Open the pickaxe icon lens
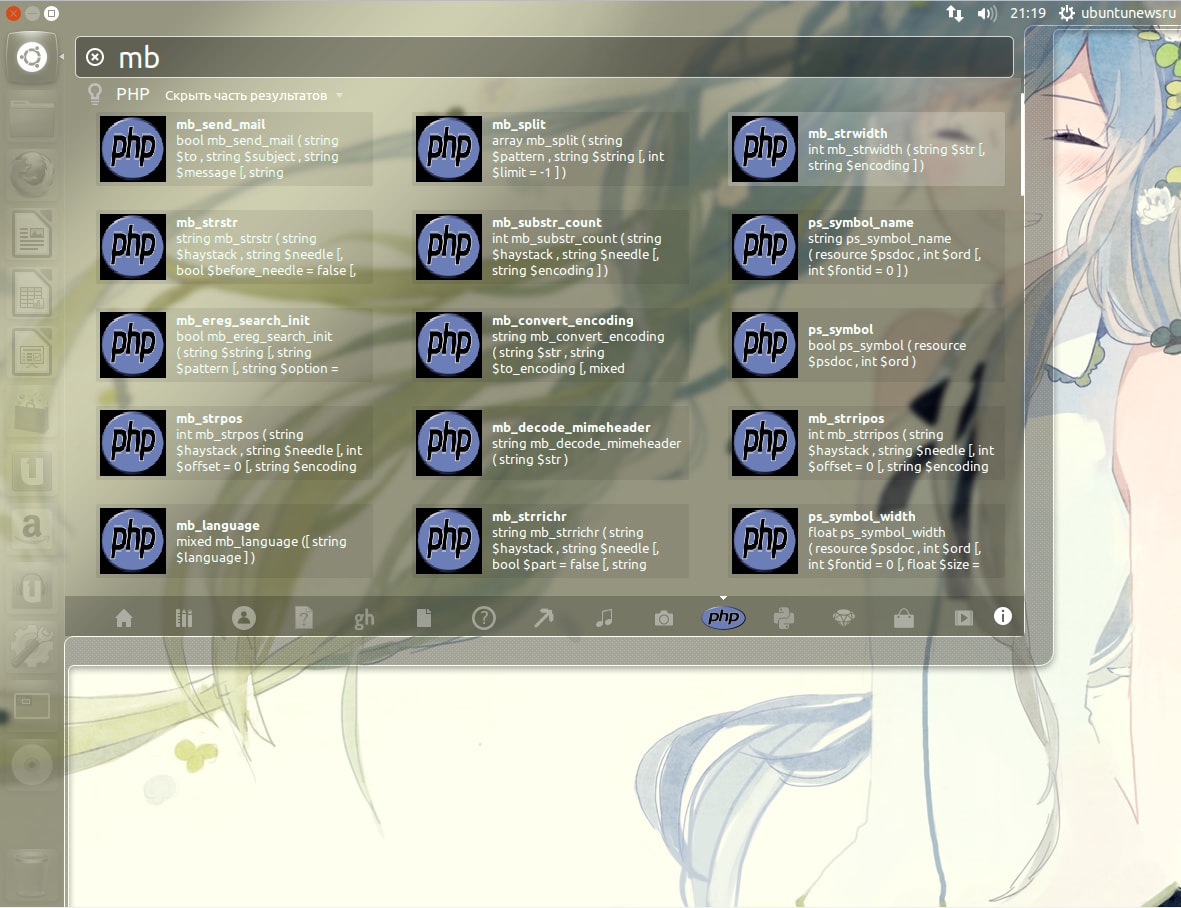 [543, 618]
